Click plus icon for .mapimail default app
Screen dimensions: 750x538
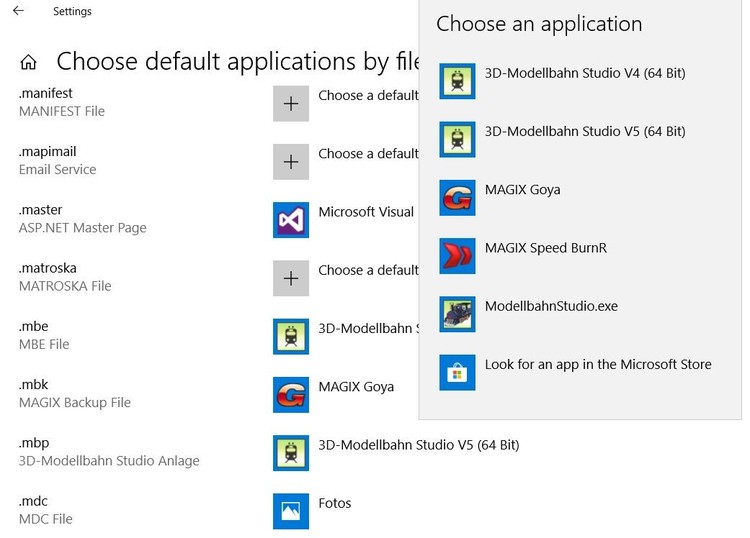click(291, 162)
